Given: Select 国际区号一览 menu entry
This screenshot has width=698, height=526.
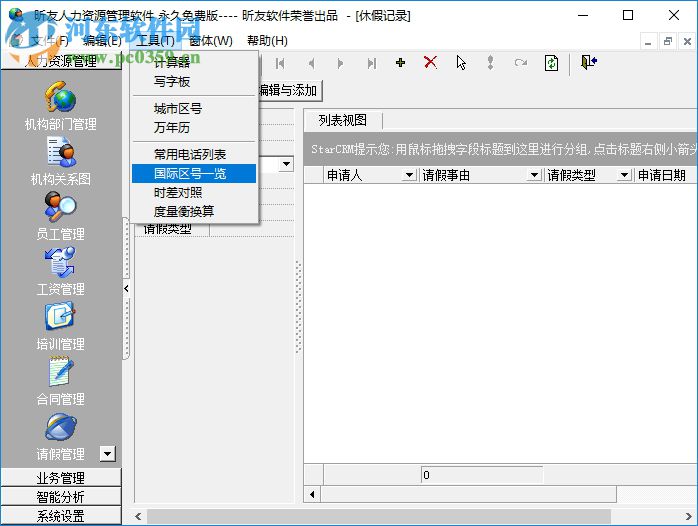Looking at the screenshot, I should pos(194,174).
